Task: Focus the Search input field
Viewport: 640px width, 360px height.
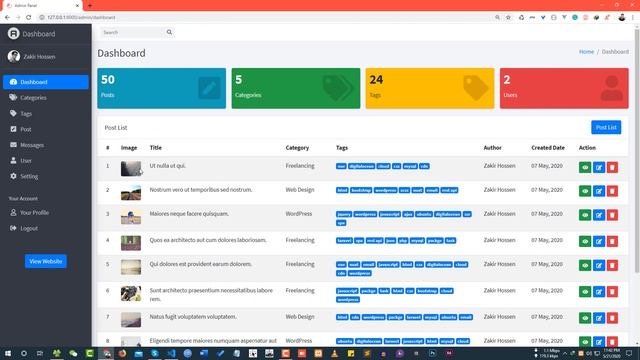Action: click(133, 32)
